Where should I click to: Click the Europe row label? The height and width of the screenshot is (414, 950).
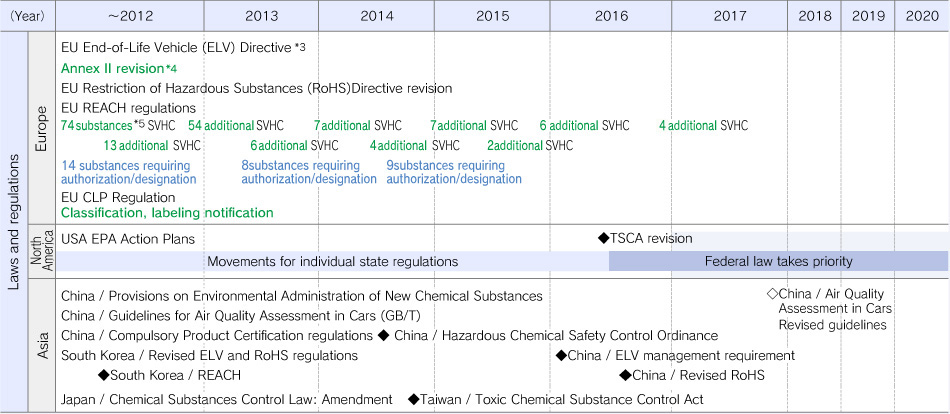click(x=41, y=128)
